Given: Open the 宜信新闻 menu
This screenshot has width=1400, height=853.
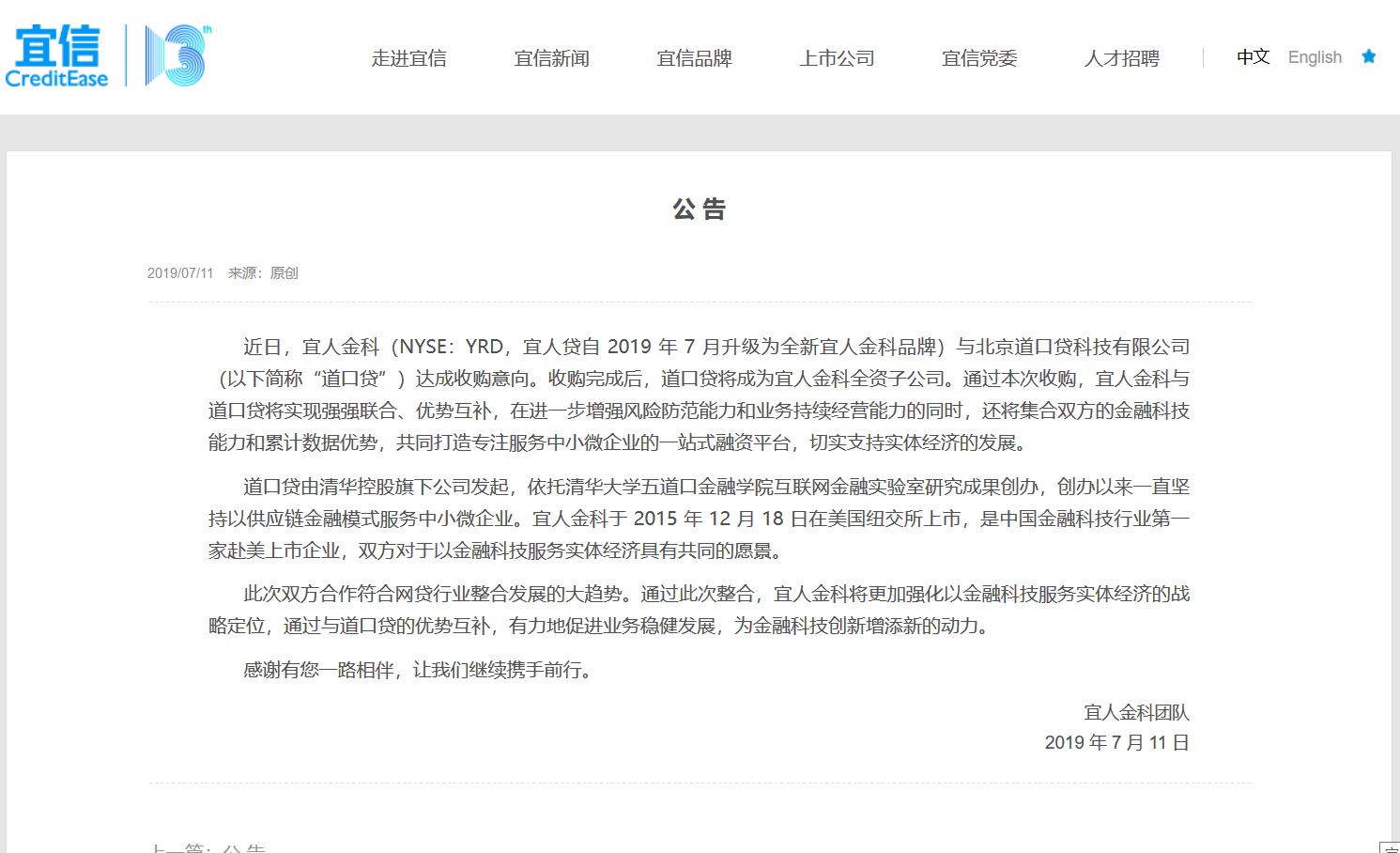Looking at the screenshot, I should 551,58.
